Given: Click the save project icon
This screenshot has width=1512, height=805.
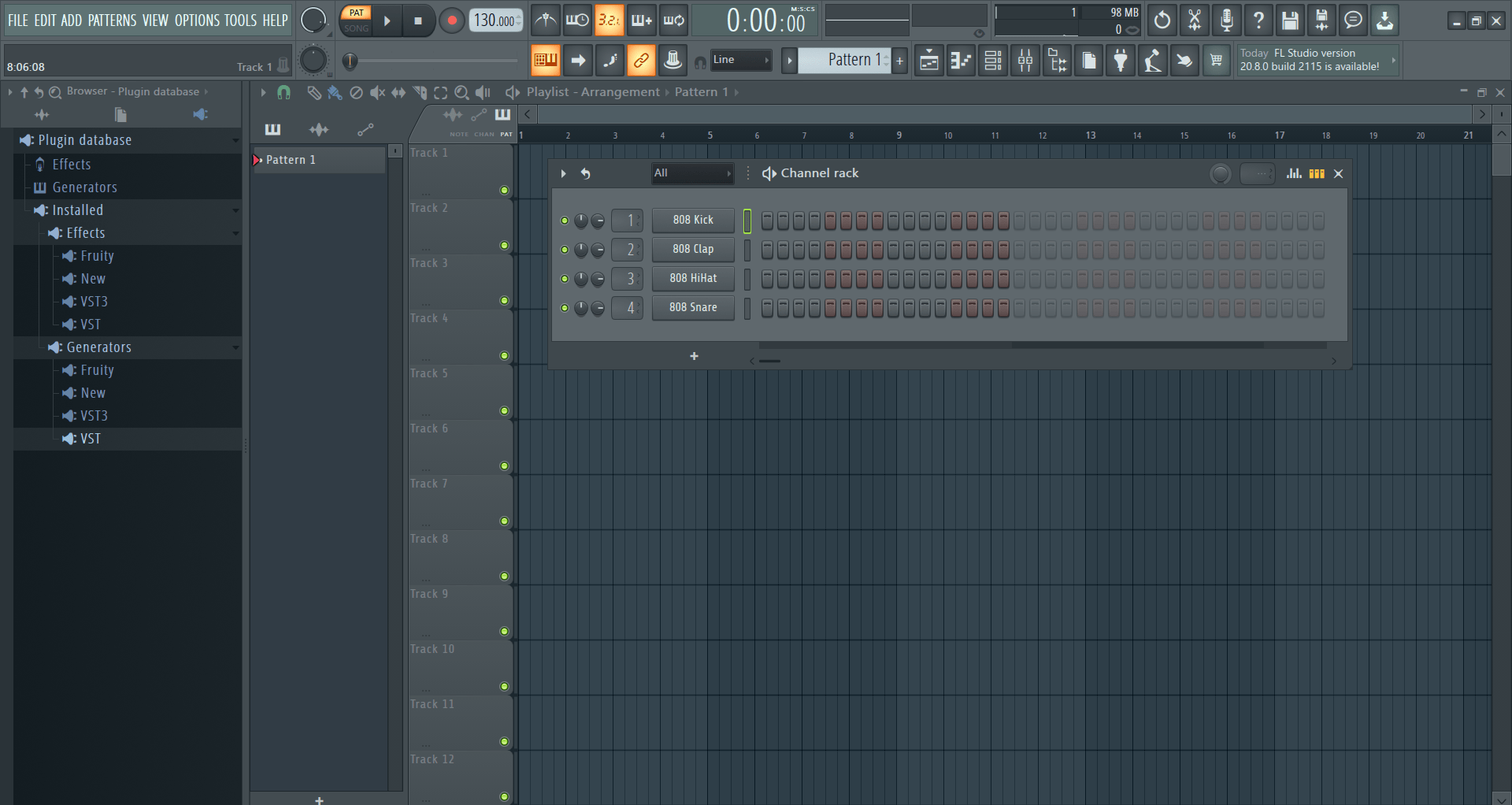Looking at the screenshot, I should point(1289,20).
